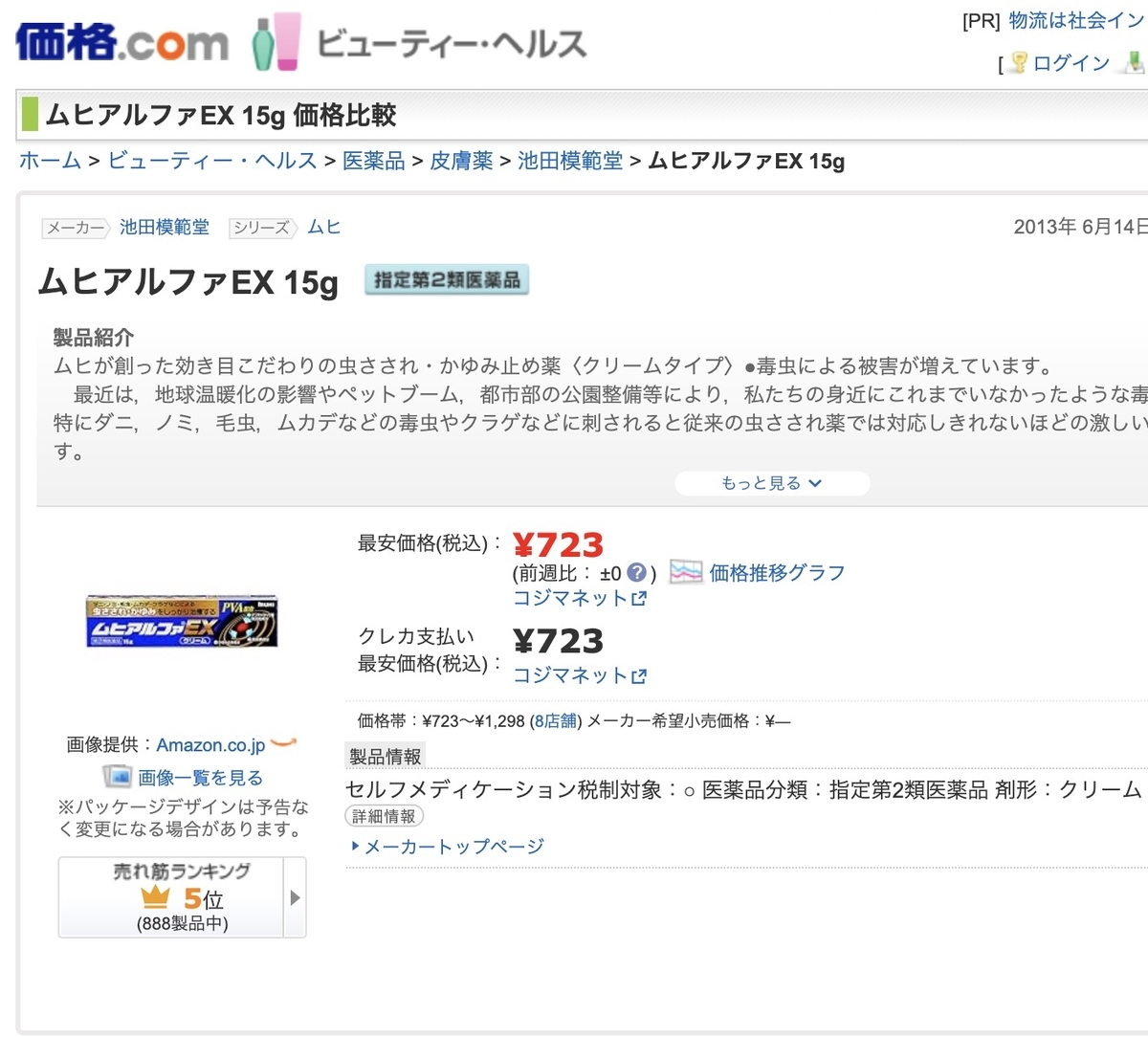Expand product intro with もっと見る
Viewport: 1148px width, 1037px height.
click(772, 483)
